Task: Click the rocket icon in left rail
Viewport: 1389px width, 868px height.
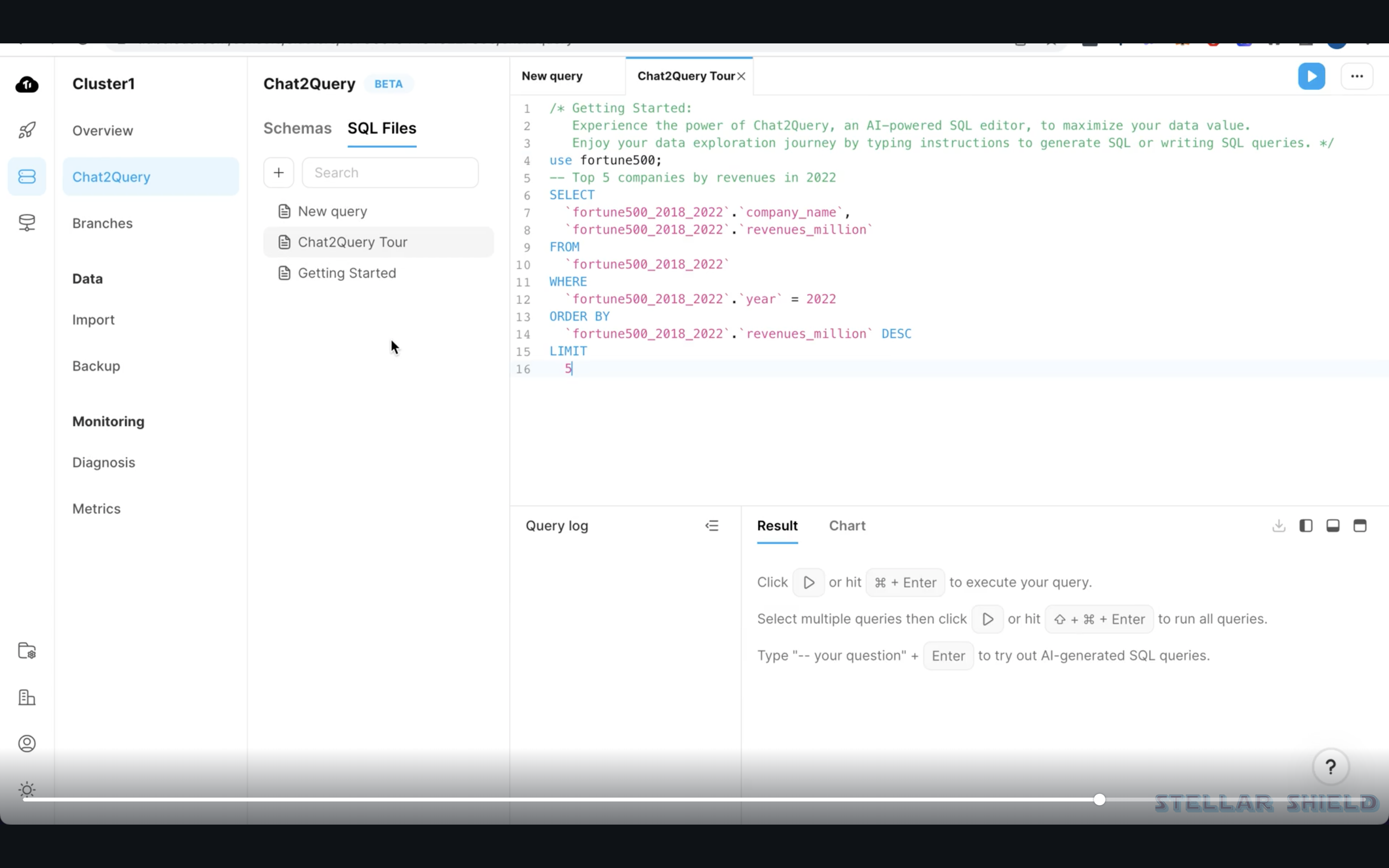Action: [x=27, y=130]
